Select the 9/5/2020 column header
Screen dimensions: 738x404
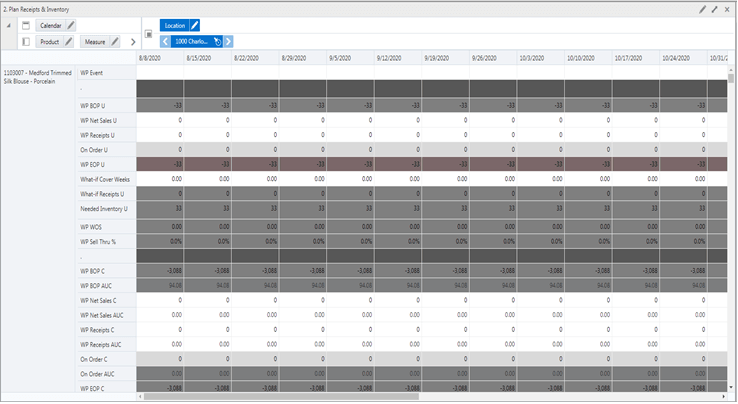click(350, 58)
